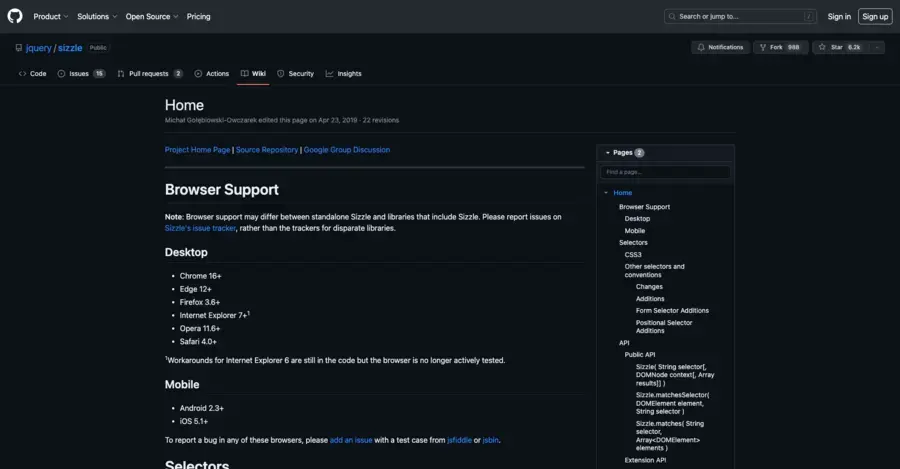Open the Solutions dropdown menu

tap(97, 17)
